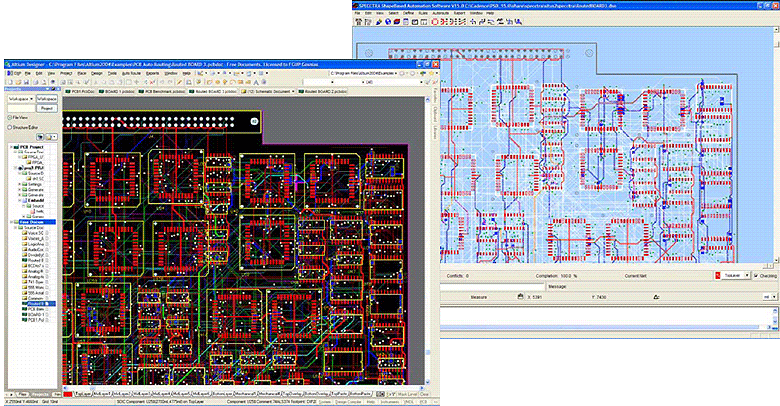Open the file path combo box in Altium menu bar
Image resolution: width=780 pixels, height=406 pixels.
(364, 73)
